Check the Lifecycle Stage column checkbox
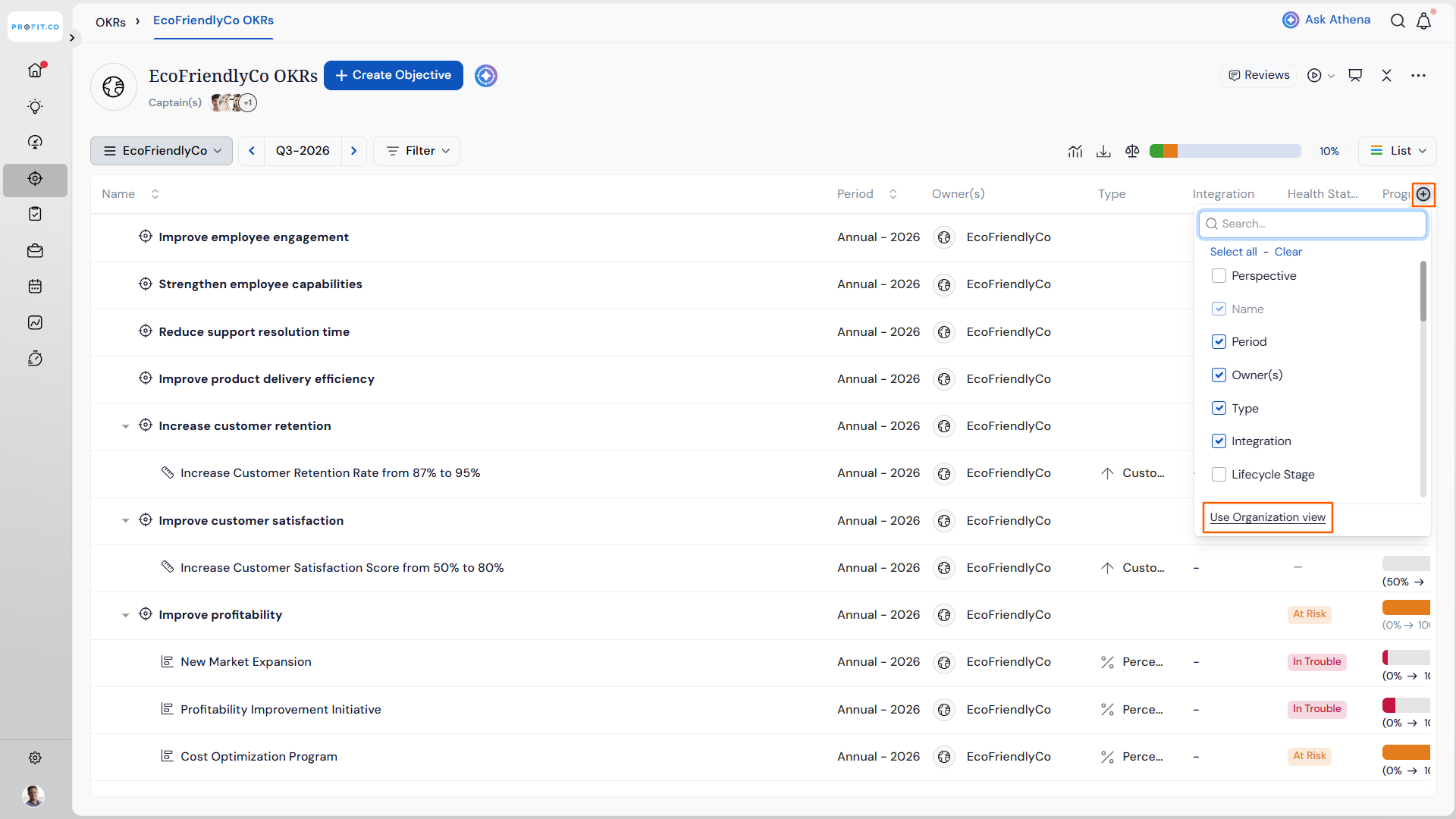The height and width of the screenshot is (819, 1456). (1219, 475)
